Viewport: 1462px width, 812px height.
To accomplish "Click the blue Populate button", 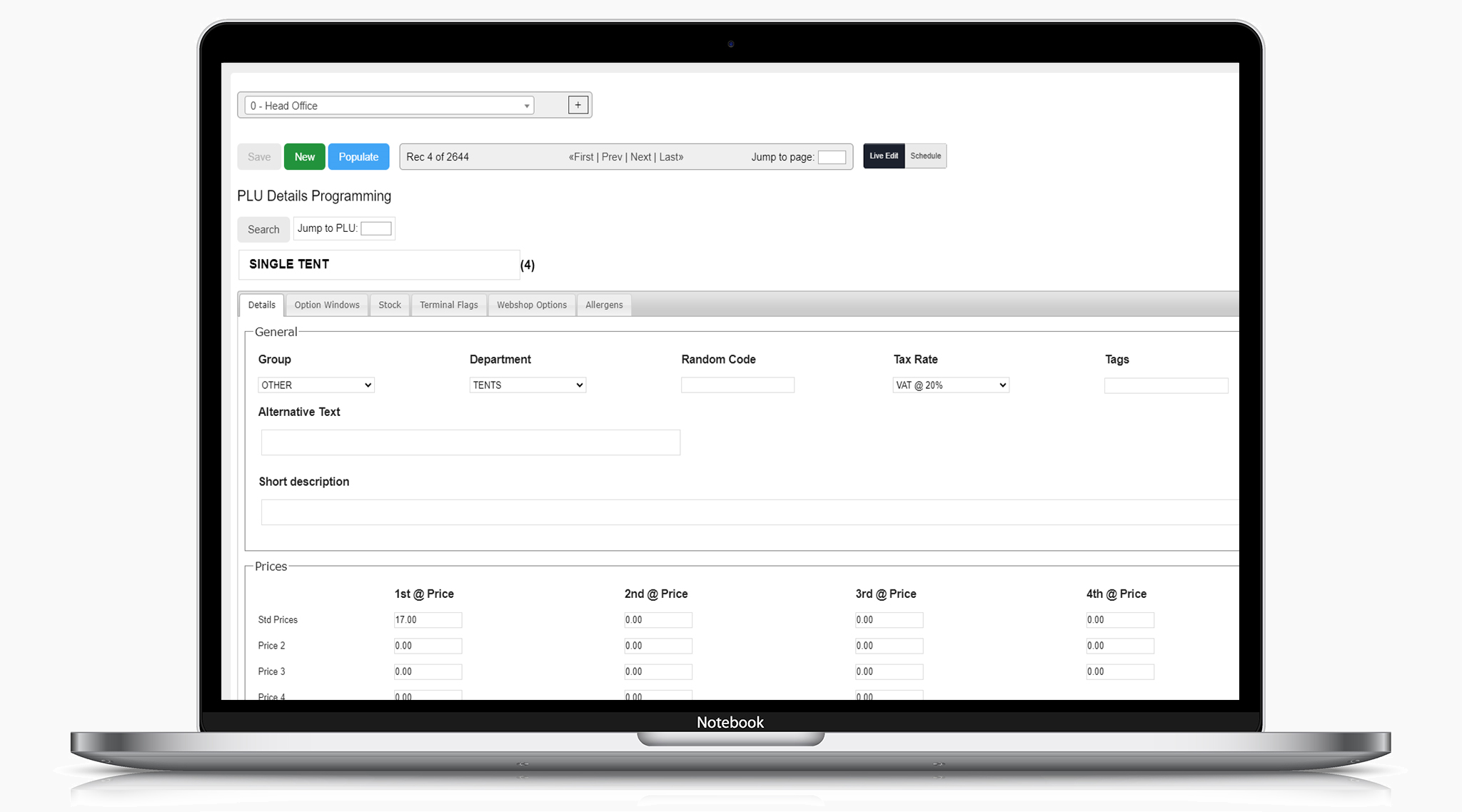I will (358, 157).
